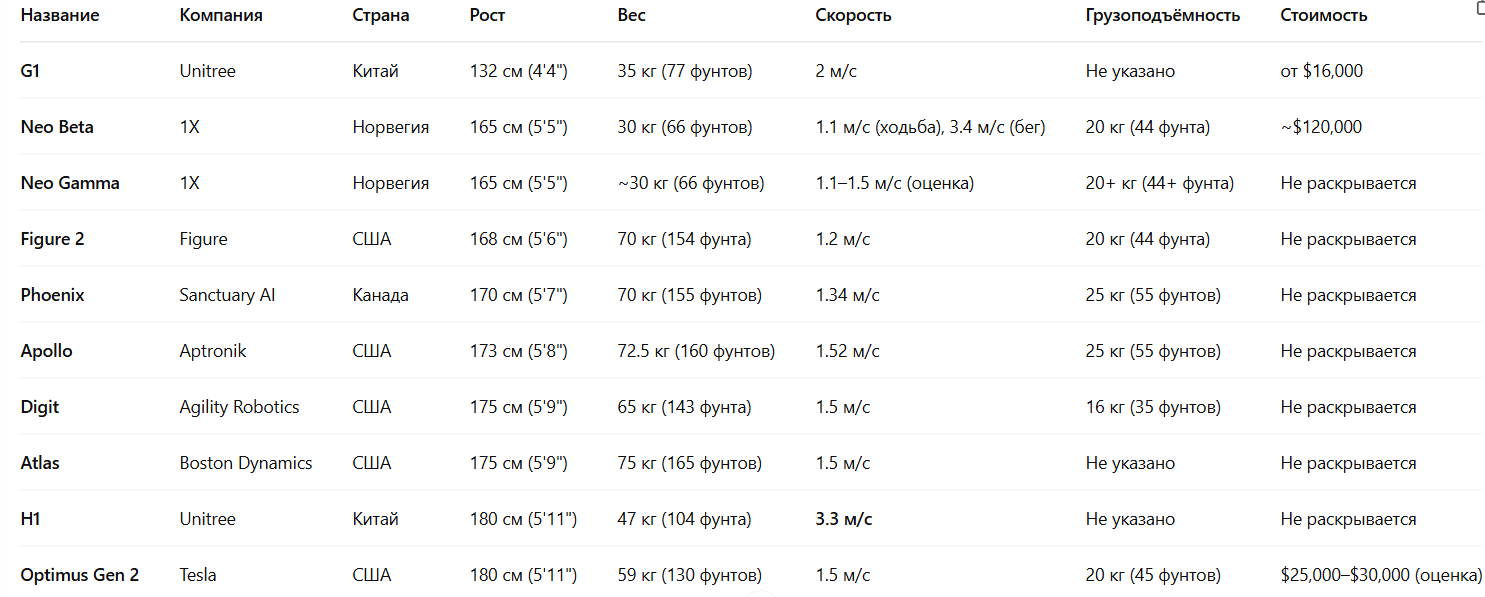1485x597 pixels.
Task: Click the Компания column header
Action: point(221,16)
